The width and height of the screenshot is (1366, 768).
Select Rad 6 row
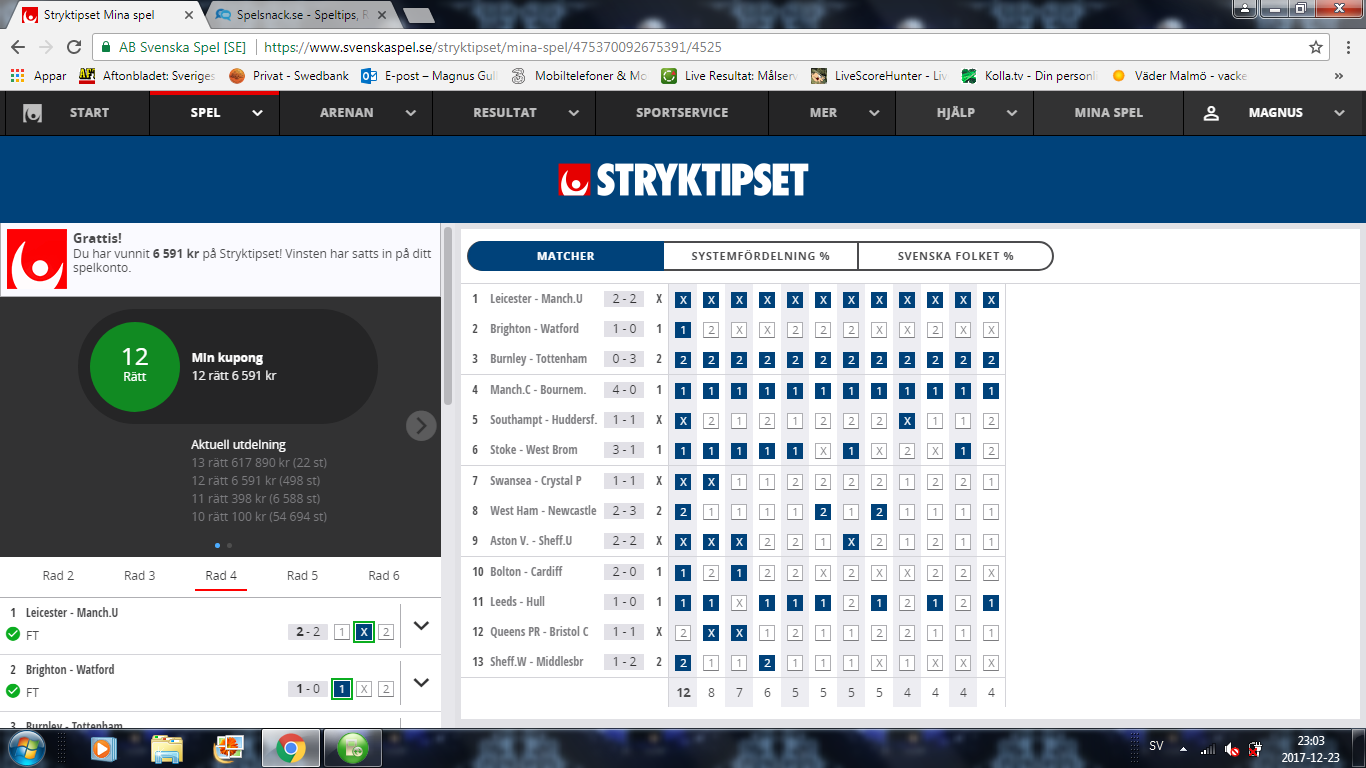[x=383, y=575]
